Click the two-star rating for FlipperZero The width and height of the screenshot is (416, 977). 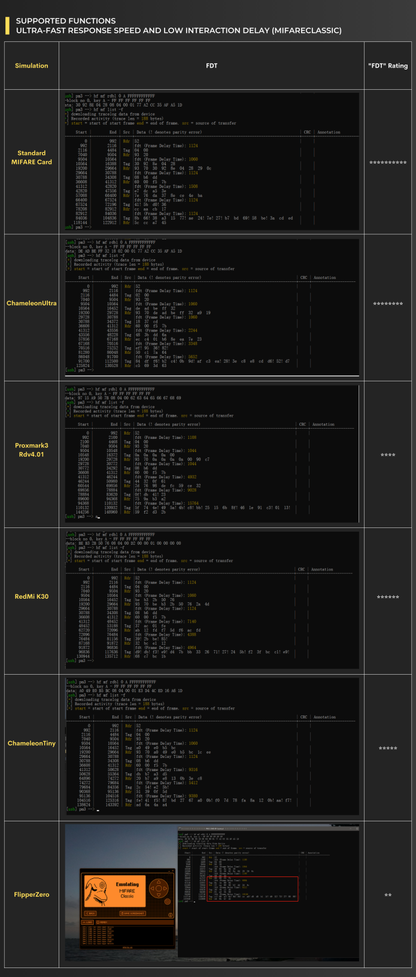click(x=388, y=895)
